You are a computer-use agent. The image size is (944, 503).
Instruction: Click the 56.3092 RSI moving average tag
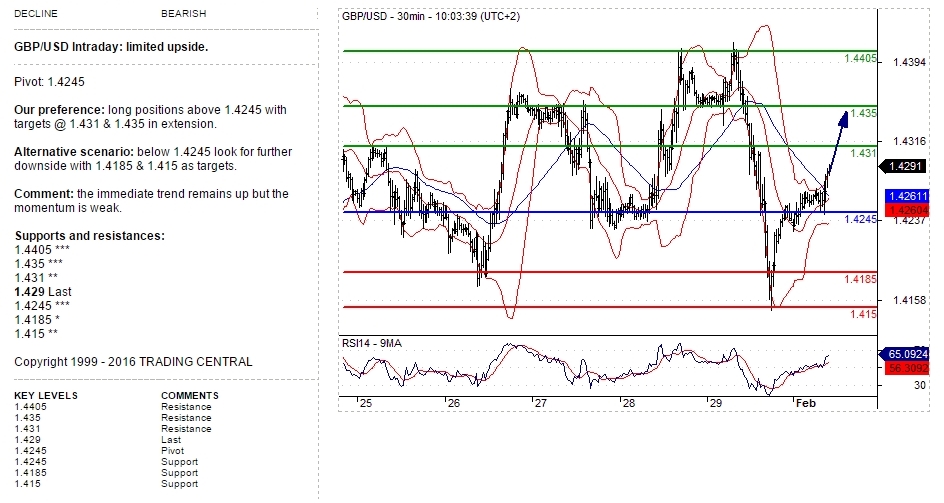tap(907, 367)
